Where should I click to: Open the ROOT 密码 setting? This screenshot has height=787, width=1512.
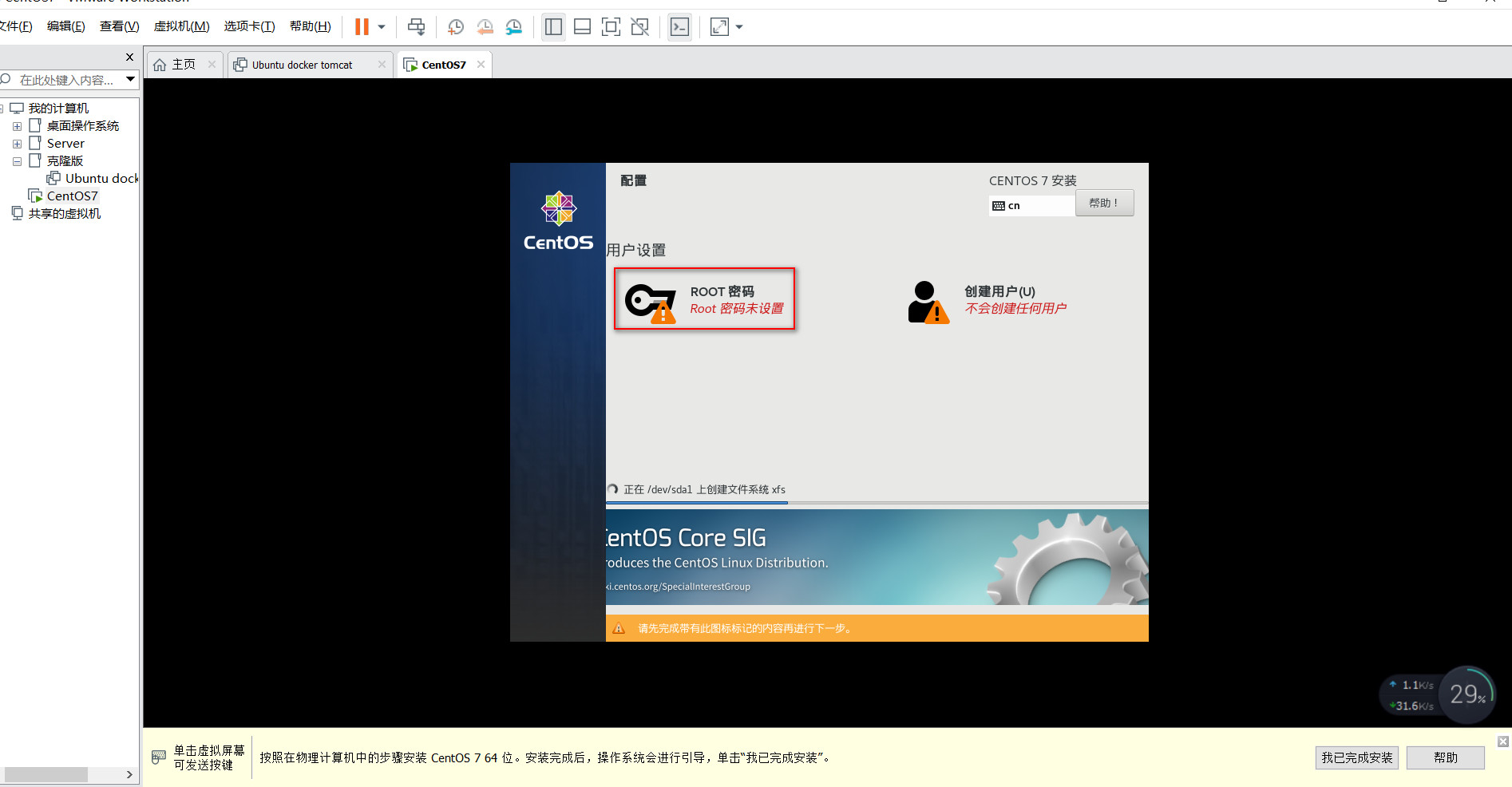click(704, 299)
